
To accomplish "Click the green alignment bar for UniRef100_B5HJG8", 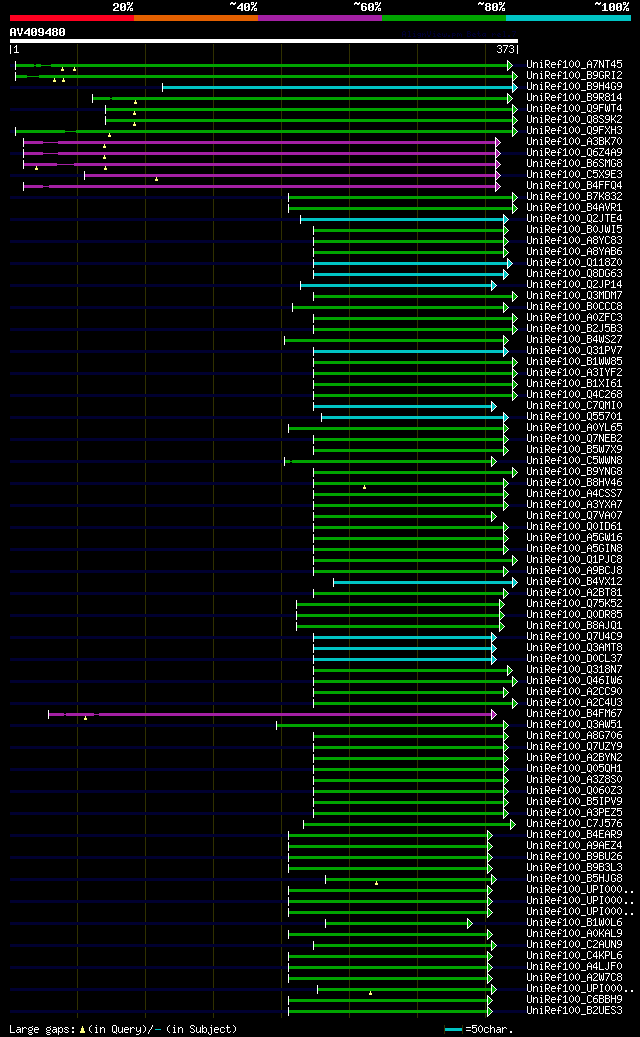I will pos(409,879).
